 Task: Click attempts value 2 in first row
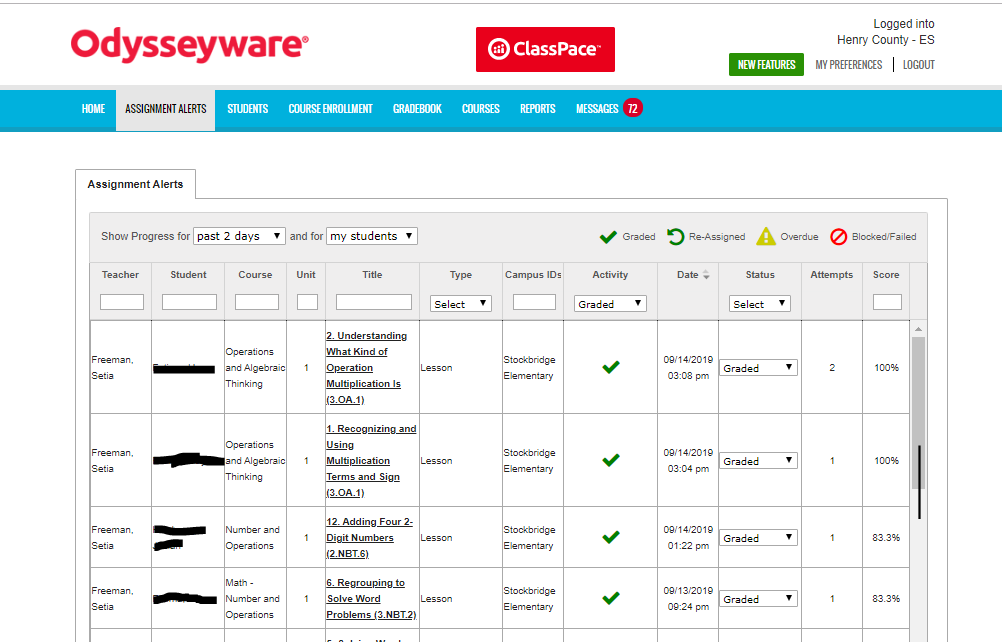(x=832, y=368)
